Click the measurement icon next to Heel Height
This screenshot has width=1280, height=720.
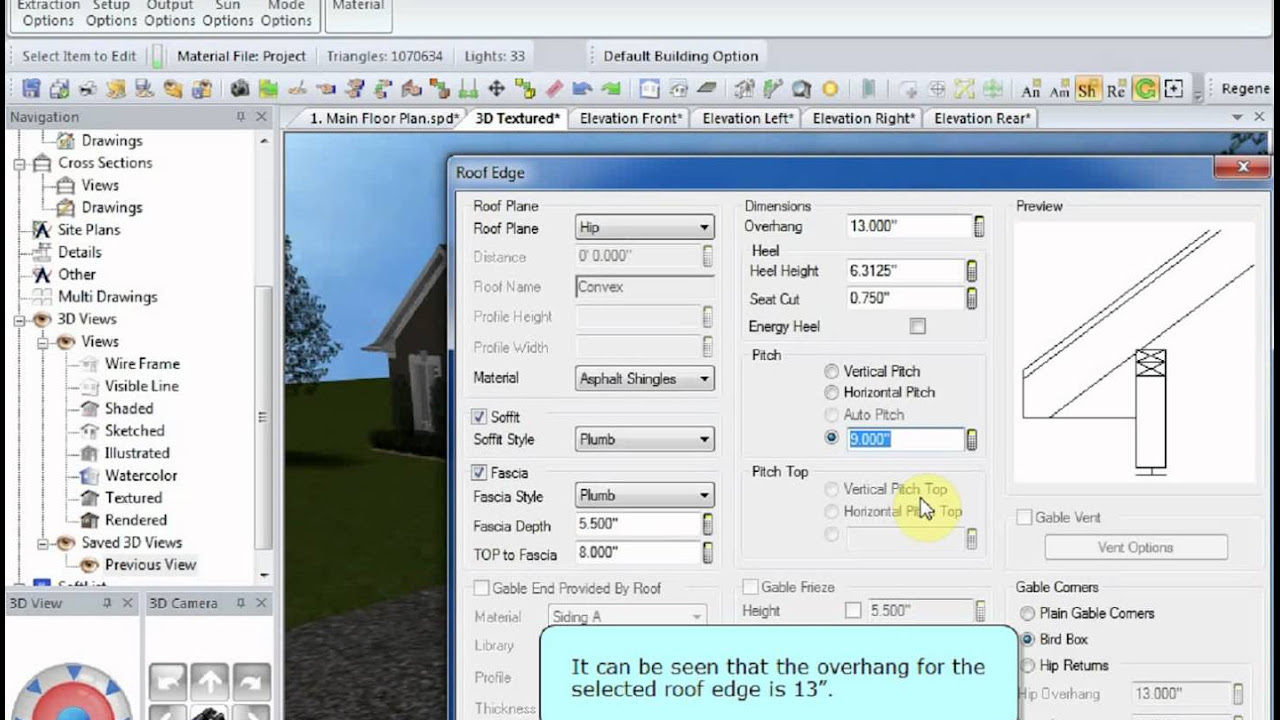[971, 271]
